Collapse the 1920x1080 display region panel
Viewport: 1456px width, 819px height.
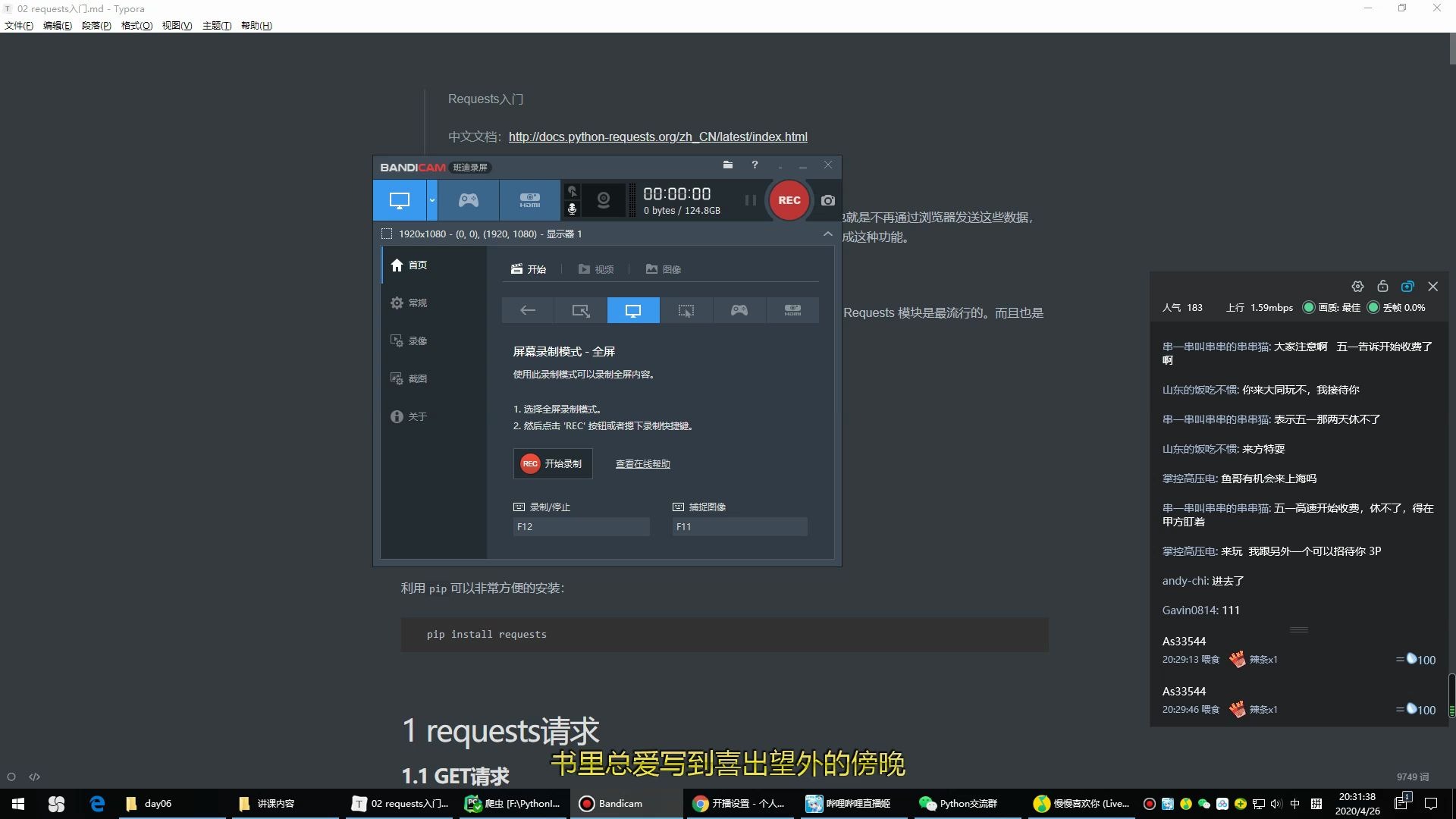(x=827, y=234)
